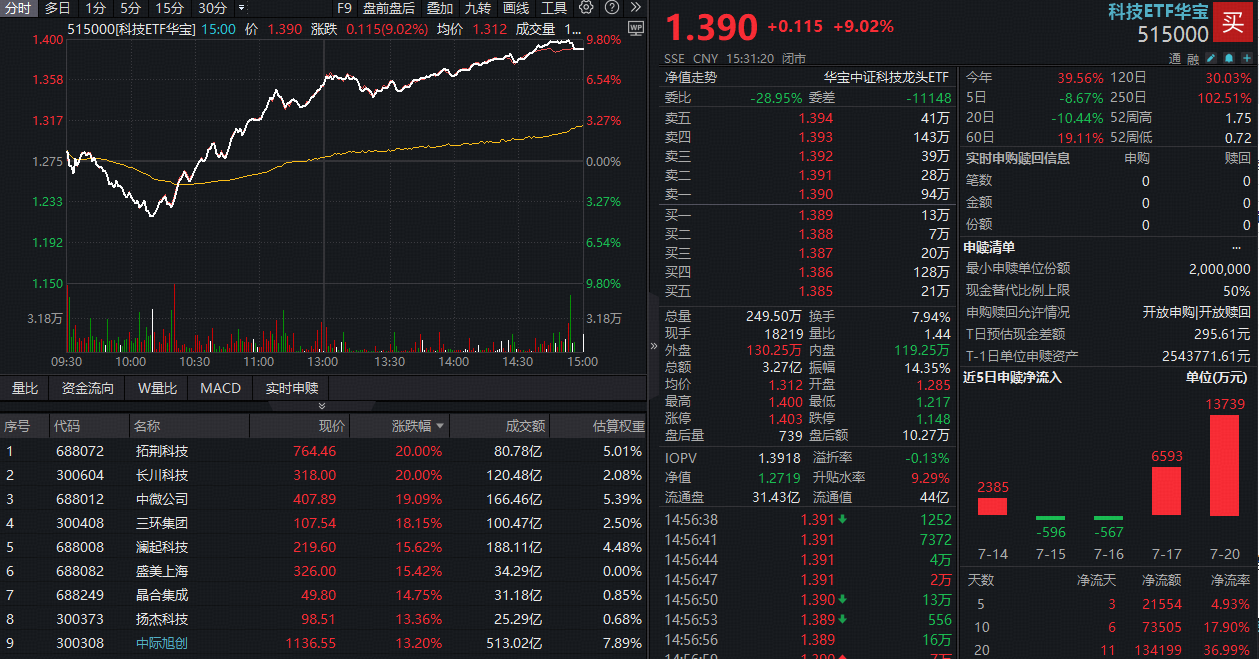This screenshot has width=1259, height=659.
Task: Click the 科技ETF华宝 title name
Action: click(x=1158, y=12)
